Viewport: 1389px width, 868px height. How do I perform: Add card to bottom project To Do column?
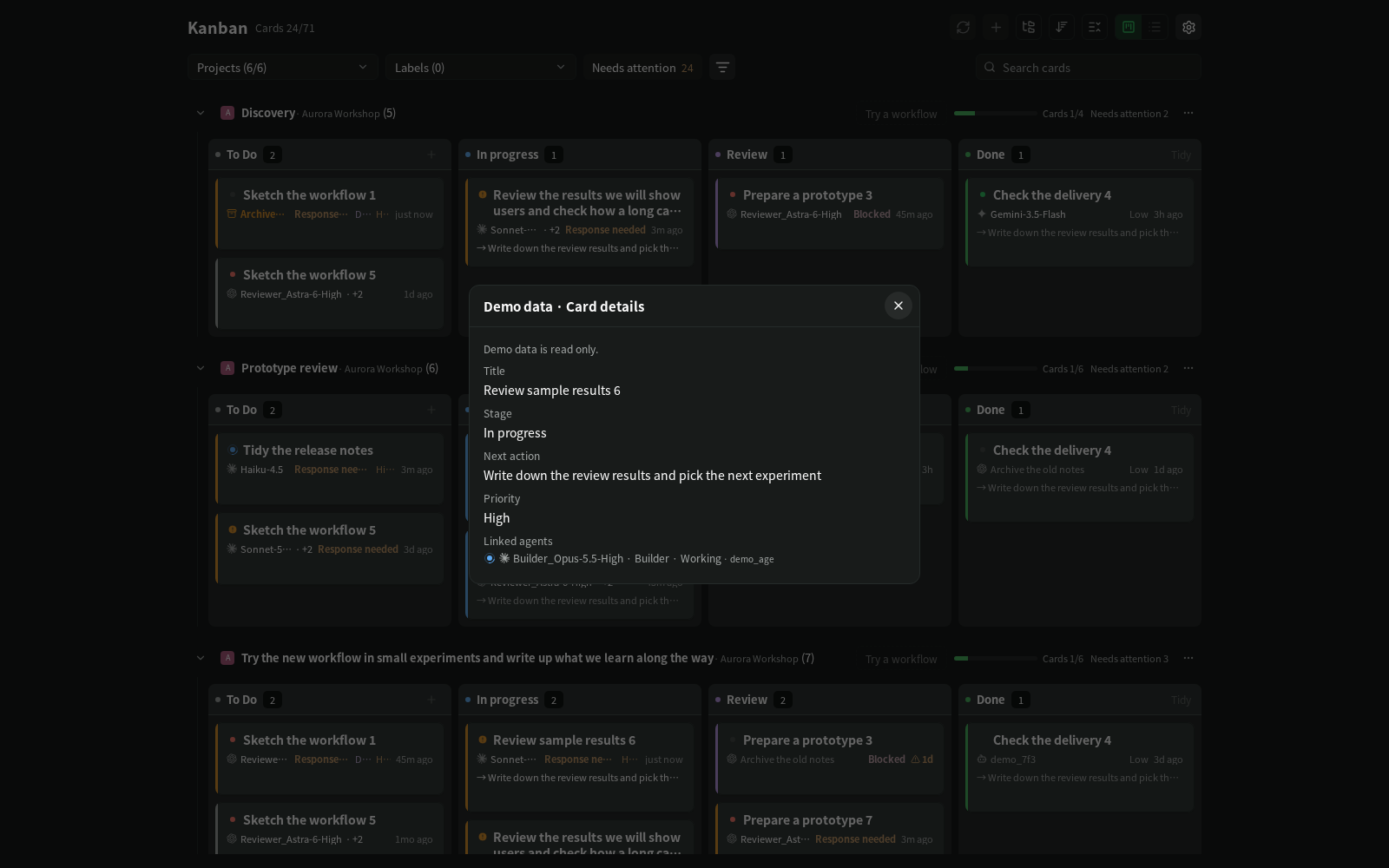click(x=431, y=700)
